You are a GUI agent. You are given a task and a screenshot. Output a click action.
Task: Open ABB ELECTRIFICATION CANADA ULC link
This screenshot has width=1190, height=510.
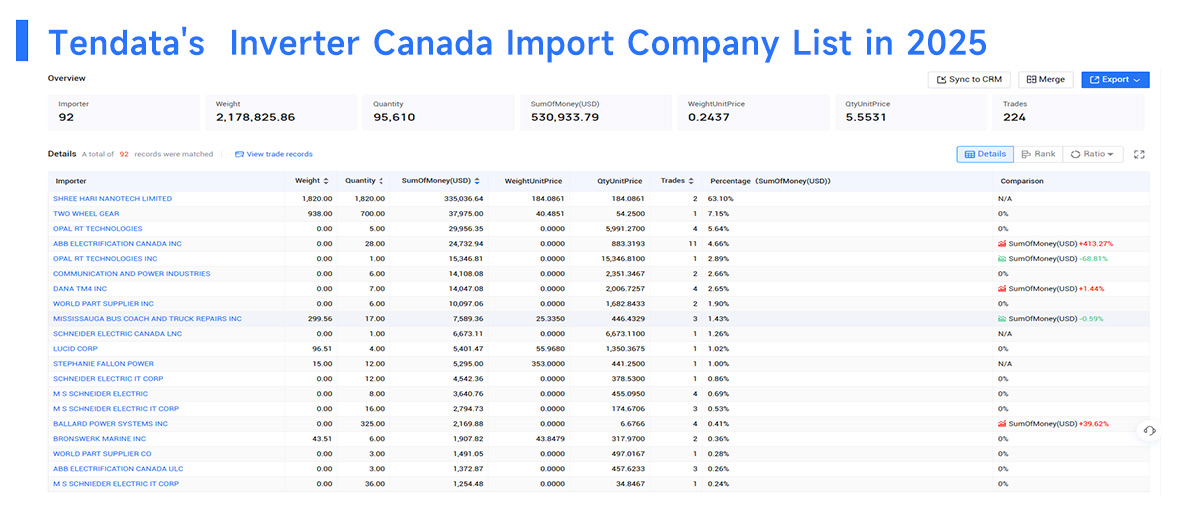click(118, 469)
